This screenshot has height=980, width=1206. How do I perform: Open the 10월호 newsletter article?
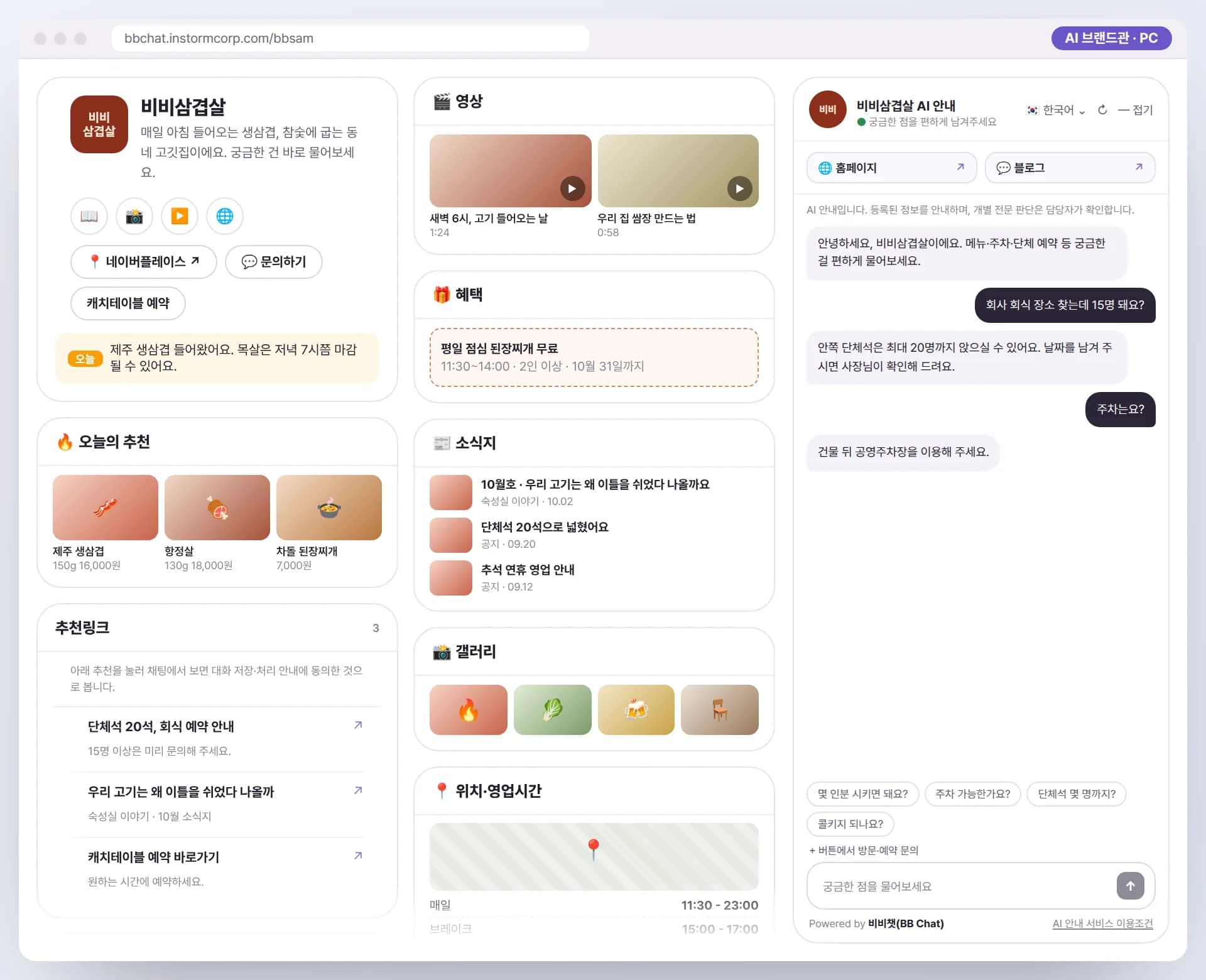point(594,492)
